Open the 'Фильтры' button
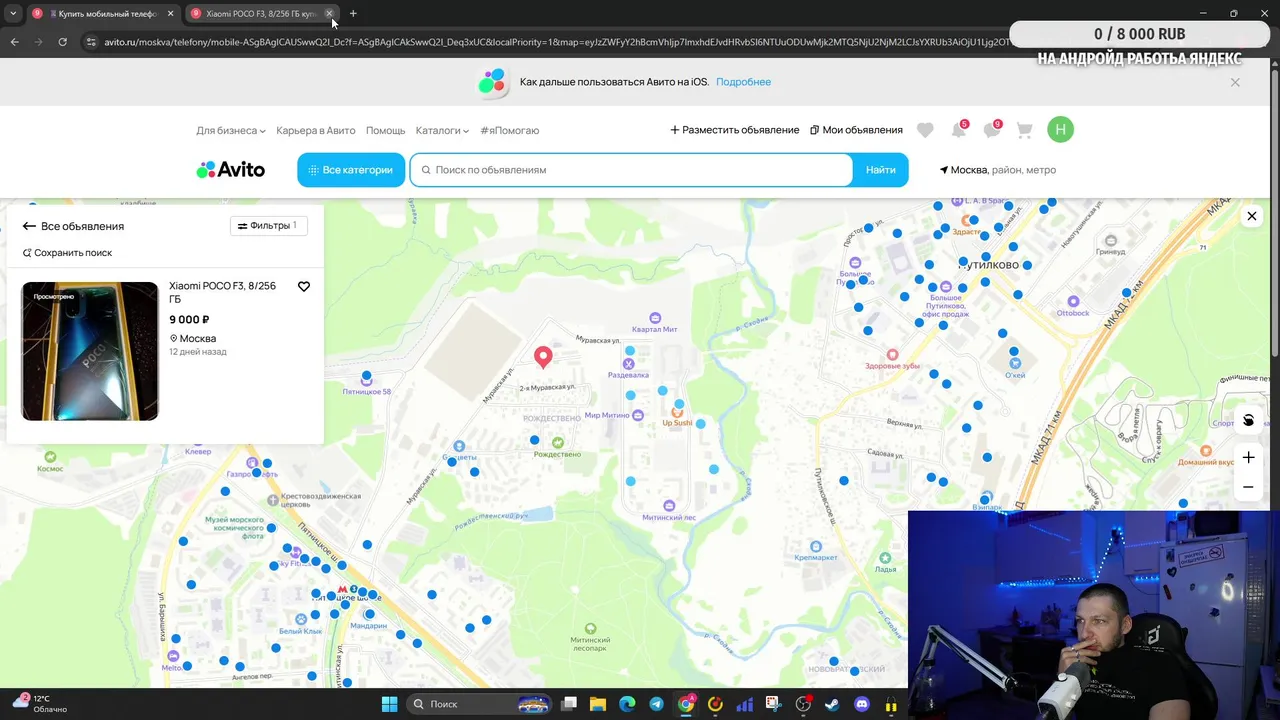This screenshot has width=1280, height=720. (x=269, y=226)
